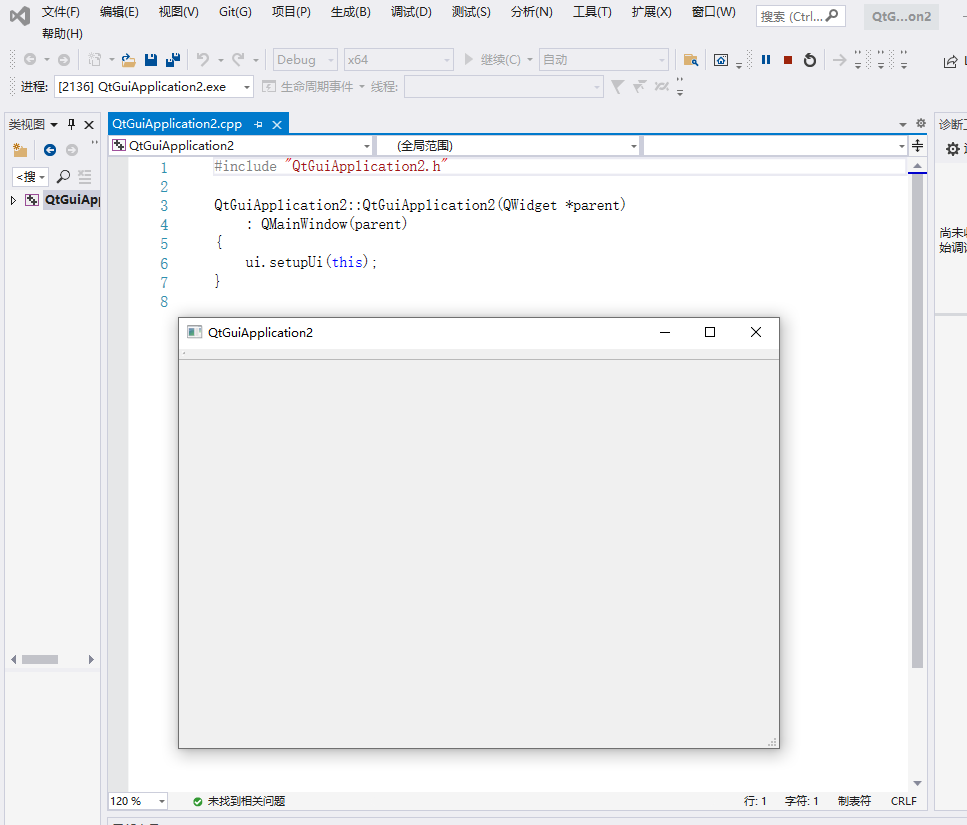Click the Save All double-floppy icon
Image resolution: width=967 pixels, height=825 pixels.
click(173, 59)
